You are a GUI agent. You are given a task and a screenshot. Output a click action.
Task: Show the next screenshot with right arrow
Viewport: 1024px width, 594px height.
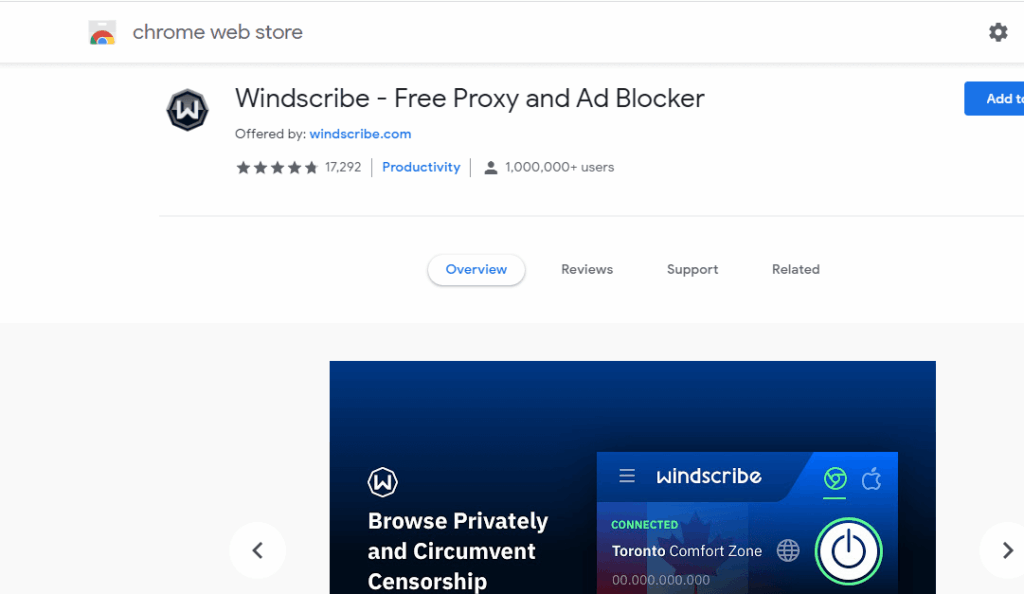click(x=1007, y=550)
